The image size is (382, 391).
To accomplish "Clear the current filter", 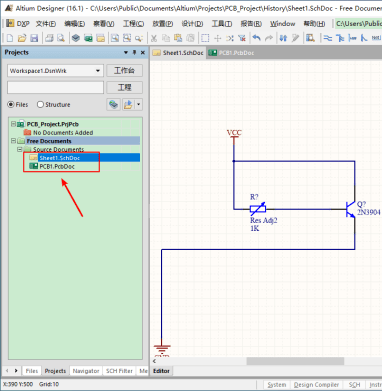I will click(x=242, y=38).
